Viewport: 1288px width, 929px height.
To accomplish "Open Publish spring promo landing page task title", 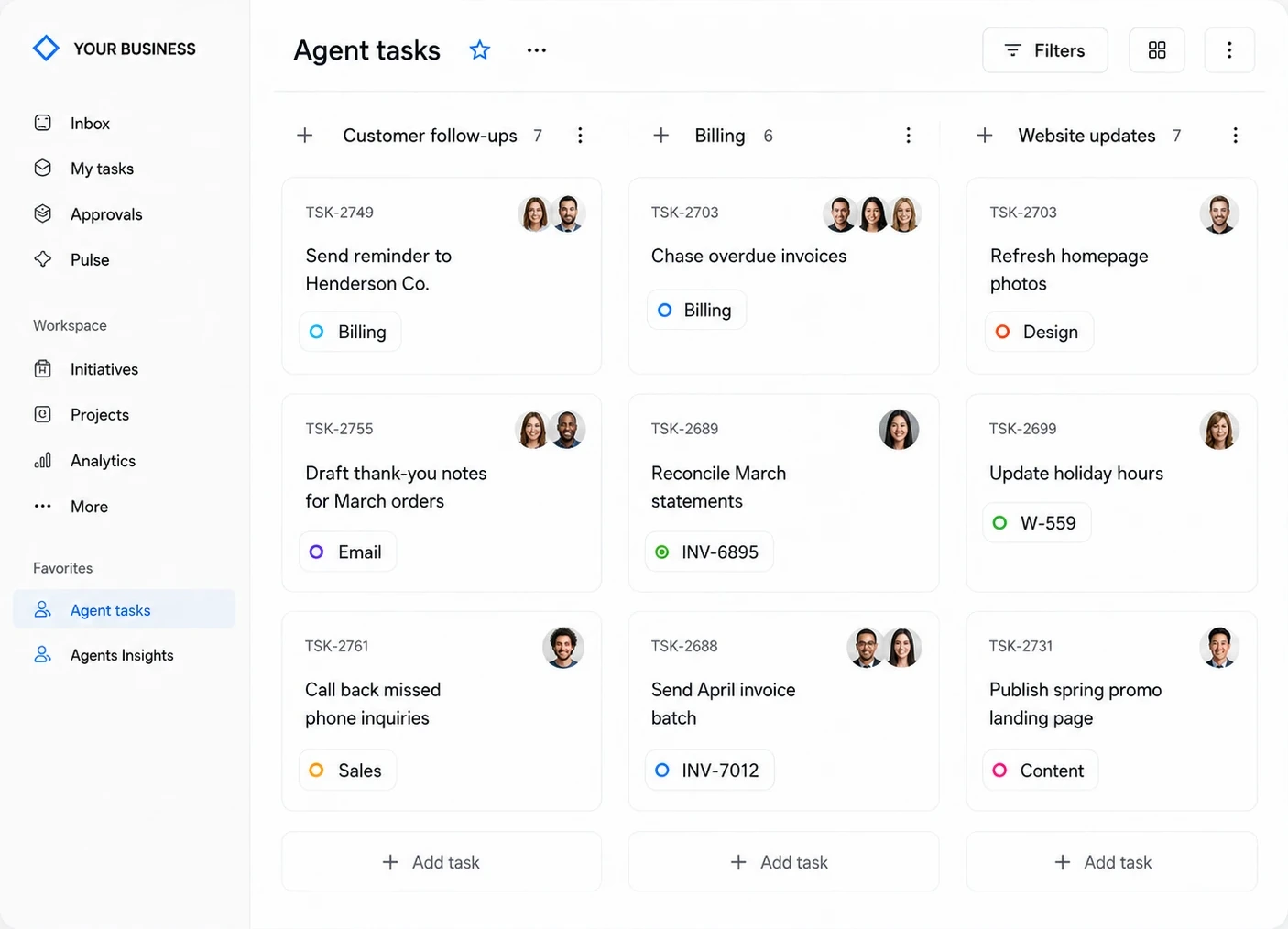I will point(1075,704).
